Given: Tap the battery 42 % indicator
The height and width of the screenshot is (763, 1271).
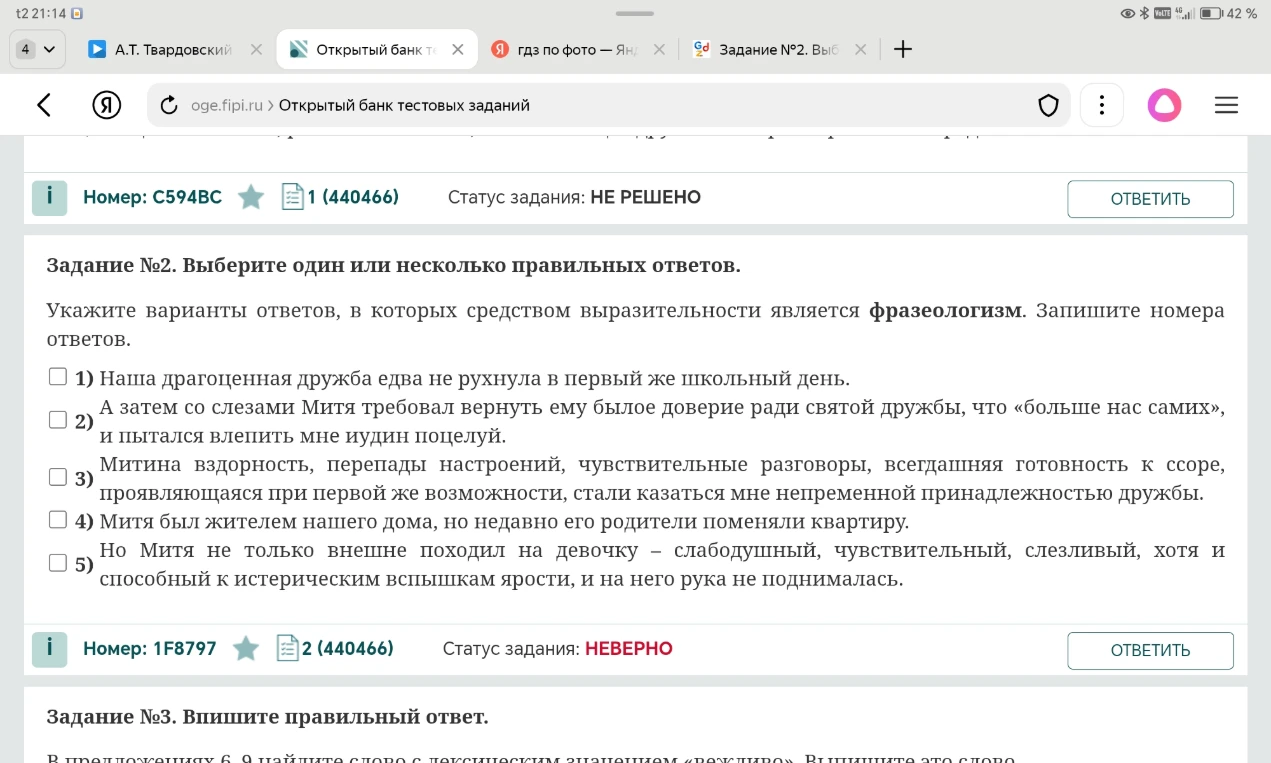Looking at the screenshot, I should pyautogui.click(x=1228, y=13).
